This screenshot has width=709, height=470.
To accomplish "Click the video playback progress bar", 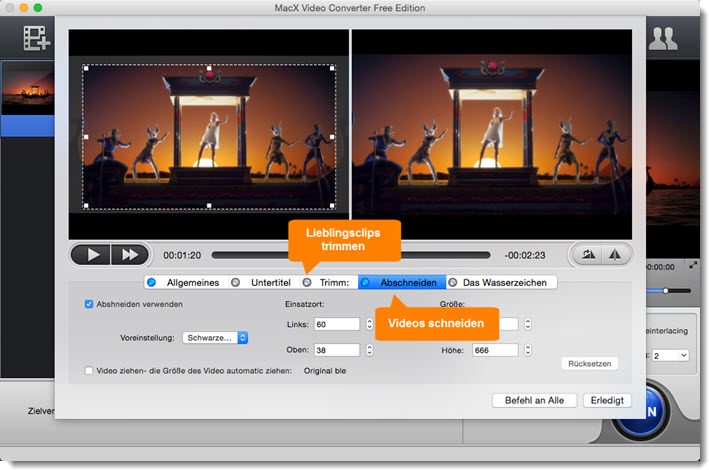I will (x=351, y=255).
